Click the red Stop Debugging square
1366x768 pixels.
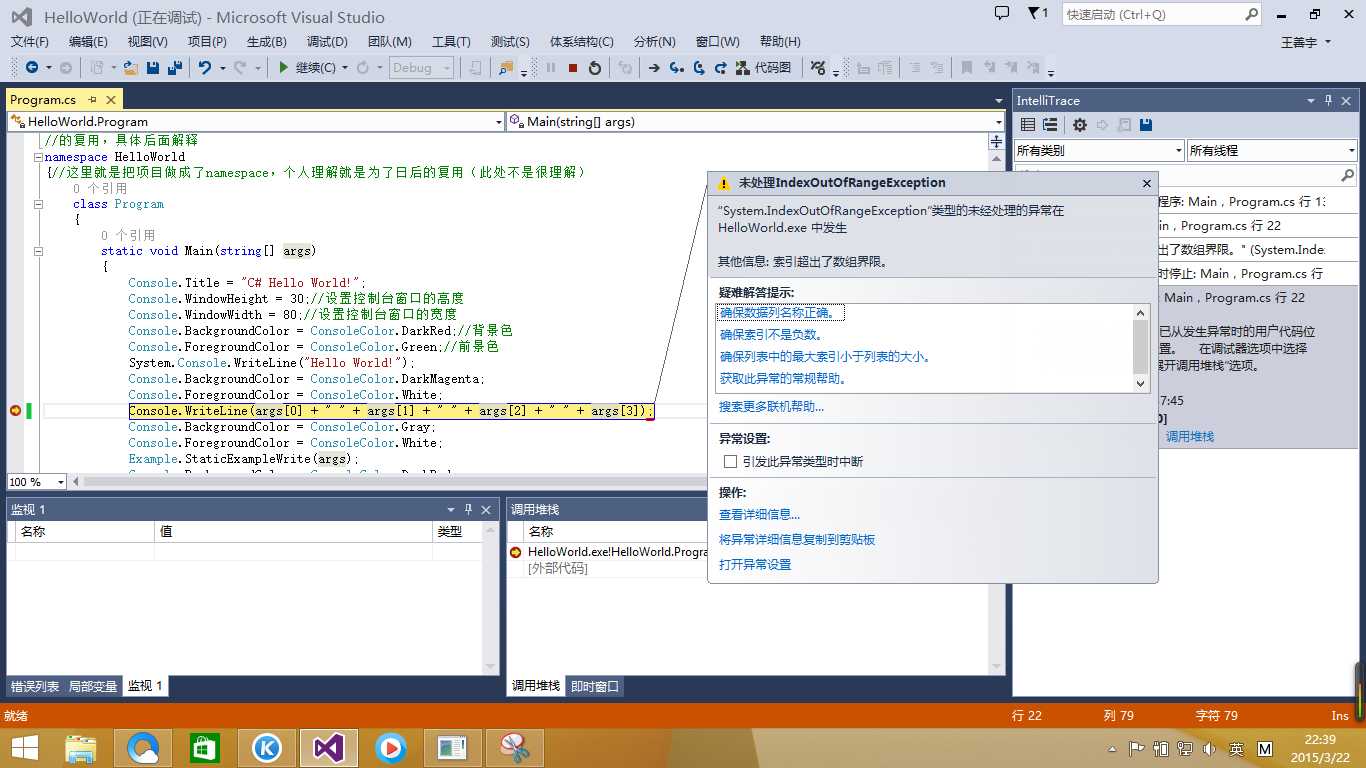pyautogui.click(x=573, y=68)
